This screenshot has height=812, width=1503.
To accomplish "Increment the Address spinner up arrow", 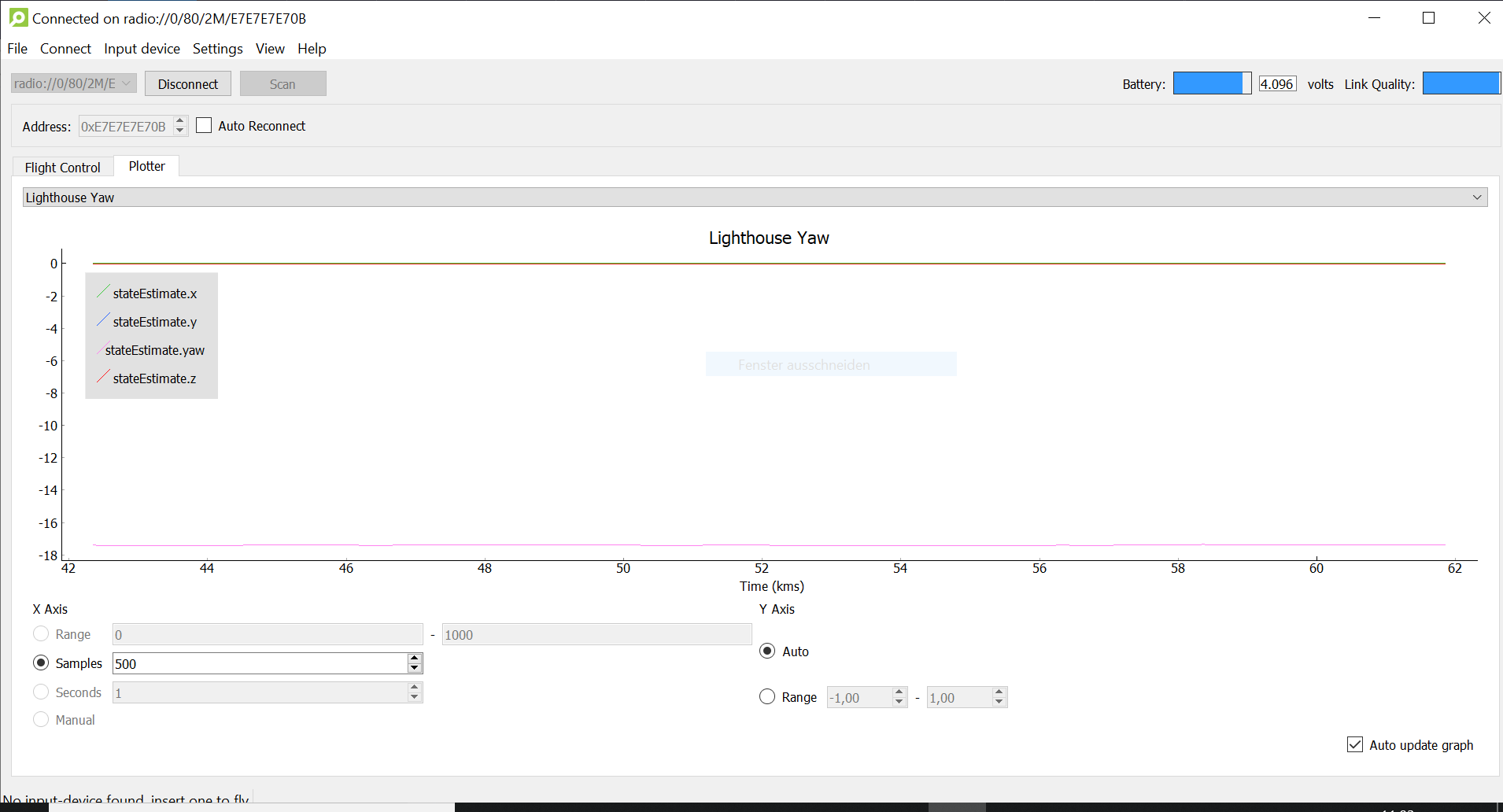I will pos(180,121).
